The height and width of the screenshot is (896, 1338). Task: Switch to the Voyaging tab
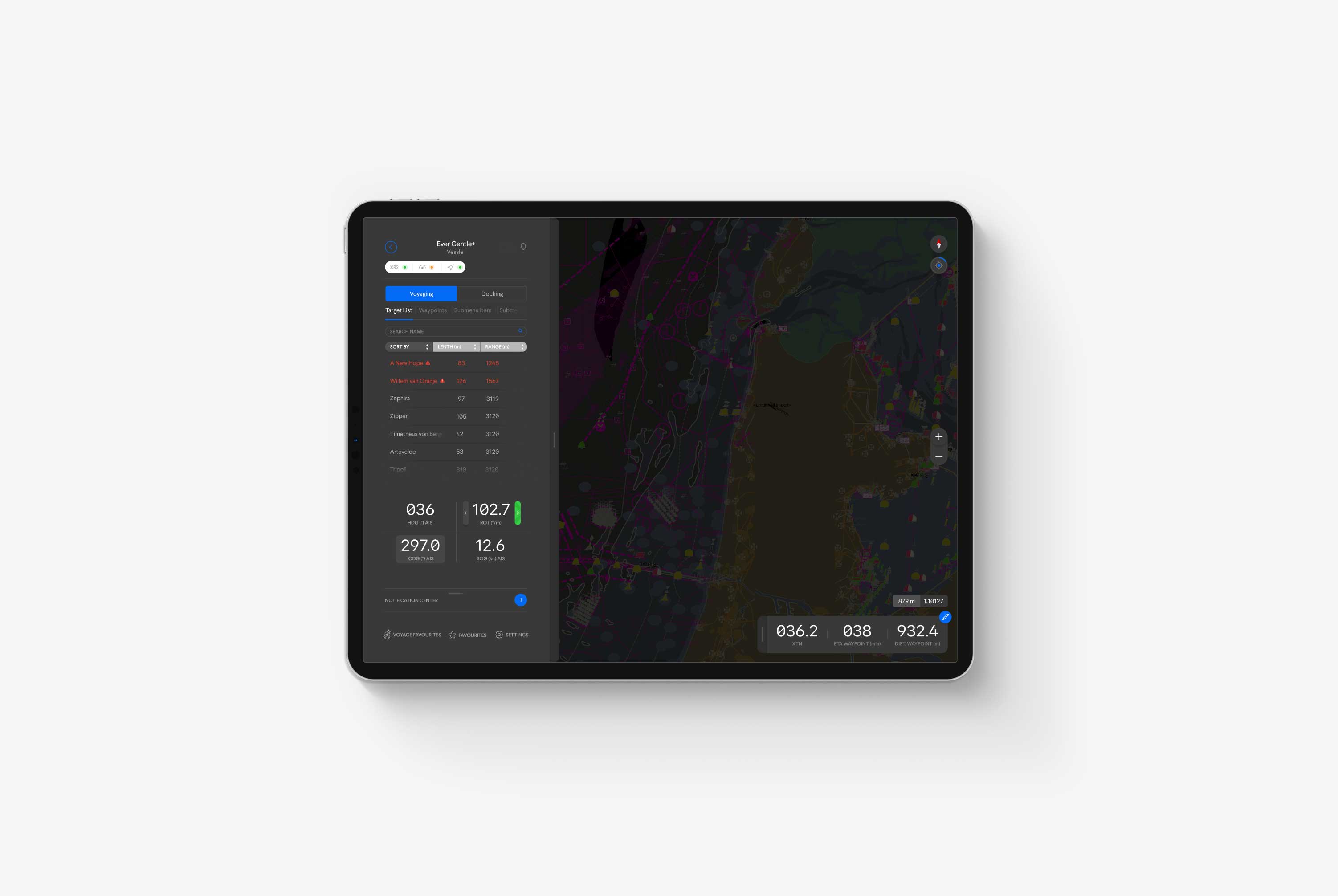point(421,293)
